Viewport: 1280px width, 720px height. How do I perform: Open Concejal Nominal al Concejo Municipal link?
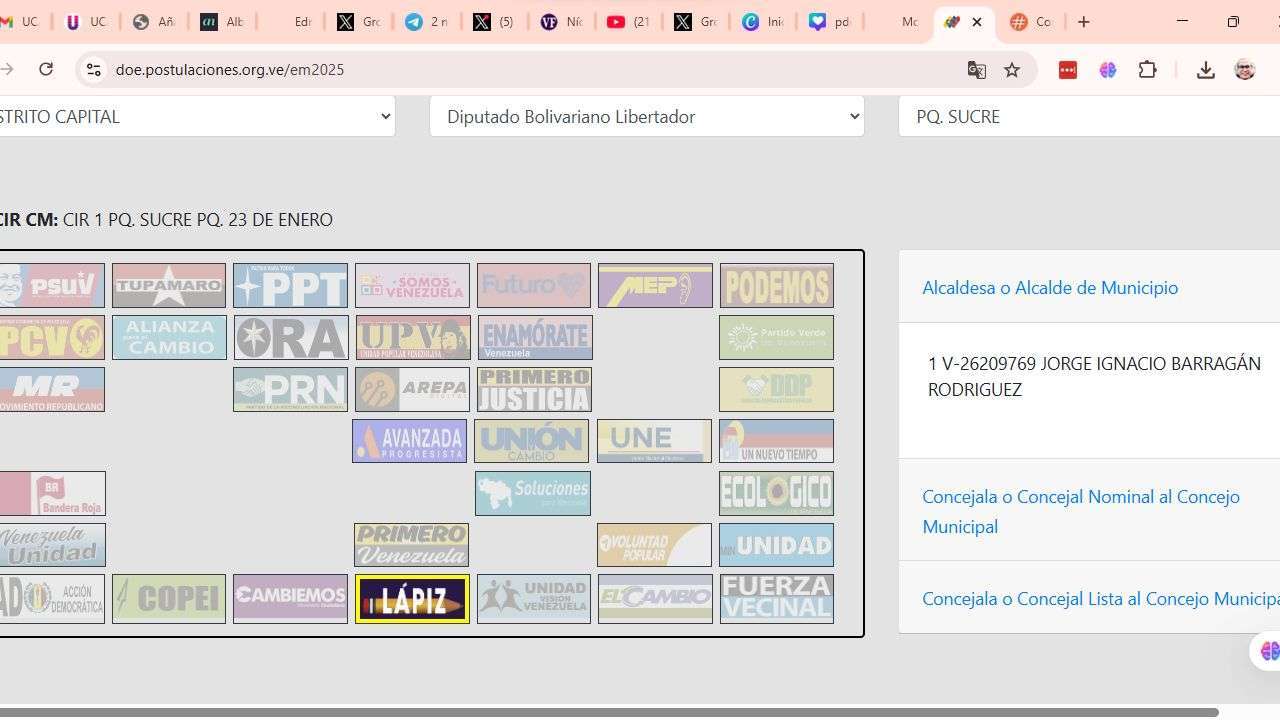coord(1081,511)
